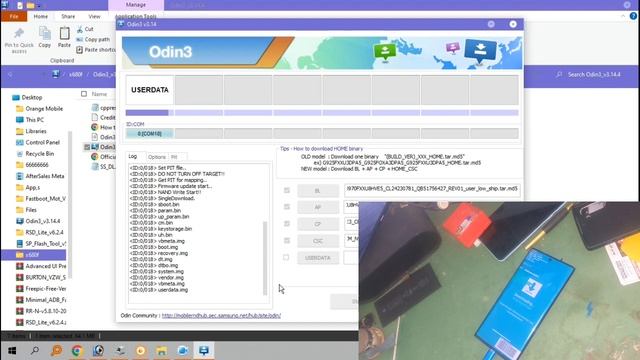Click the BL file button in Odin
640x360 pixels.
318,191
